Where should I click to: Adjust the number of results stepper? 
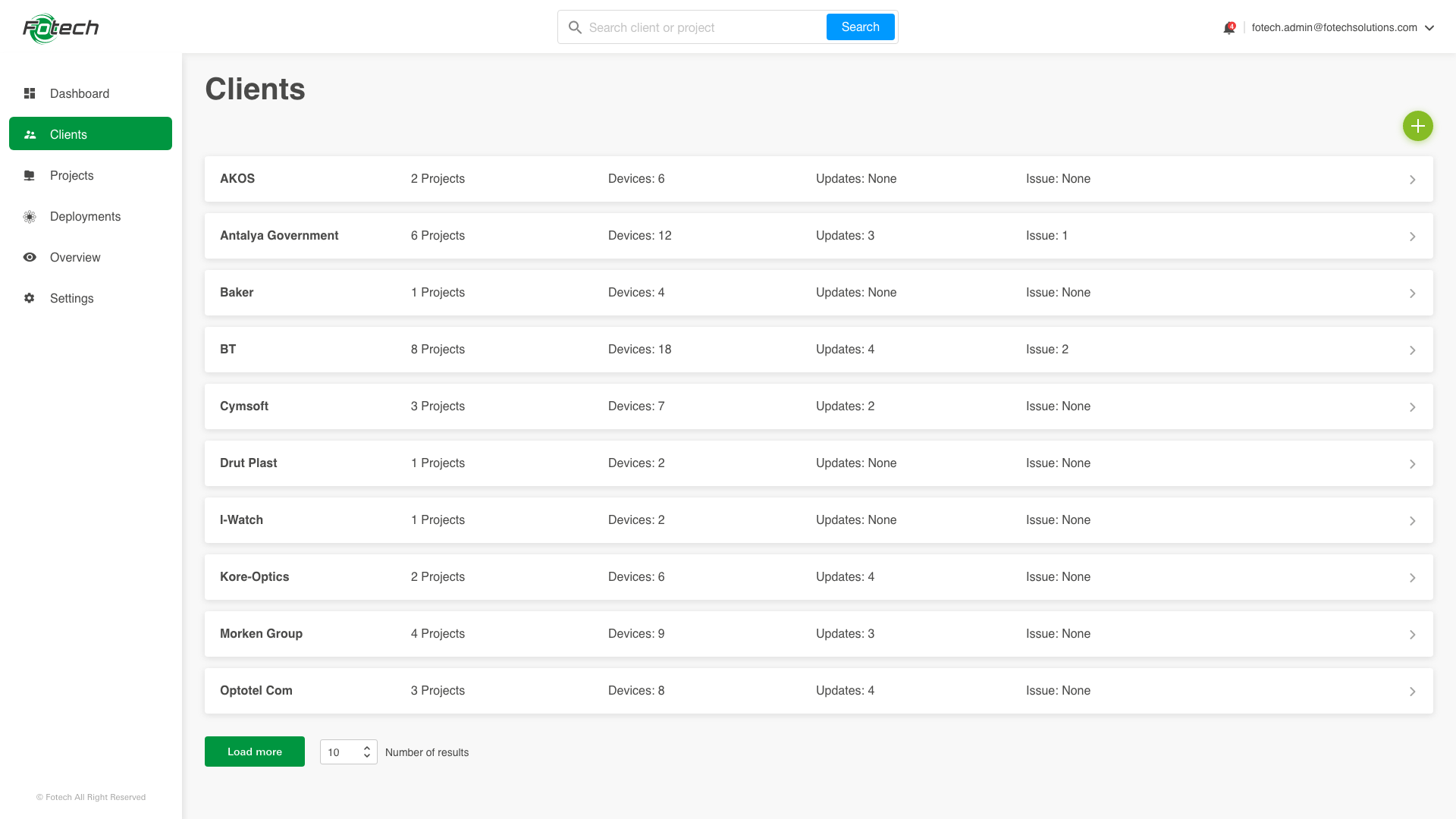pos(366,752)
